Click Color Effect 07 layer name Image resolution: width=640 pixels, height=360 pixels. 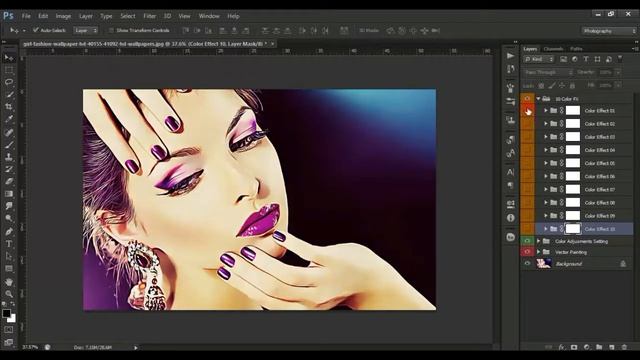coord(600,189)
